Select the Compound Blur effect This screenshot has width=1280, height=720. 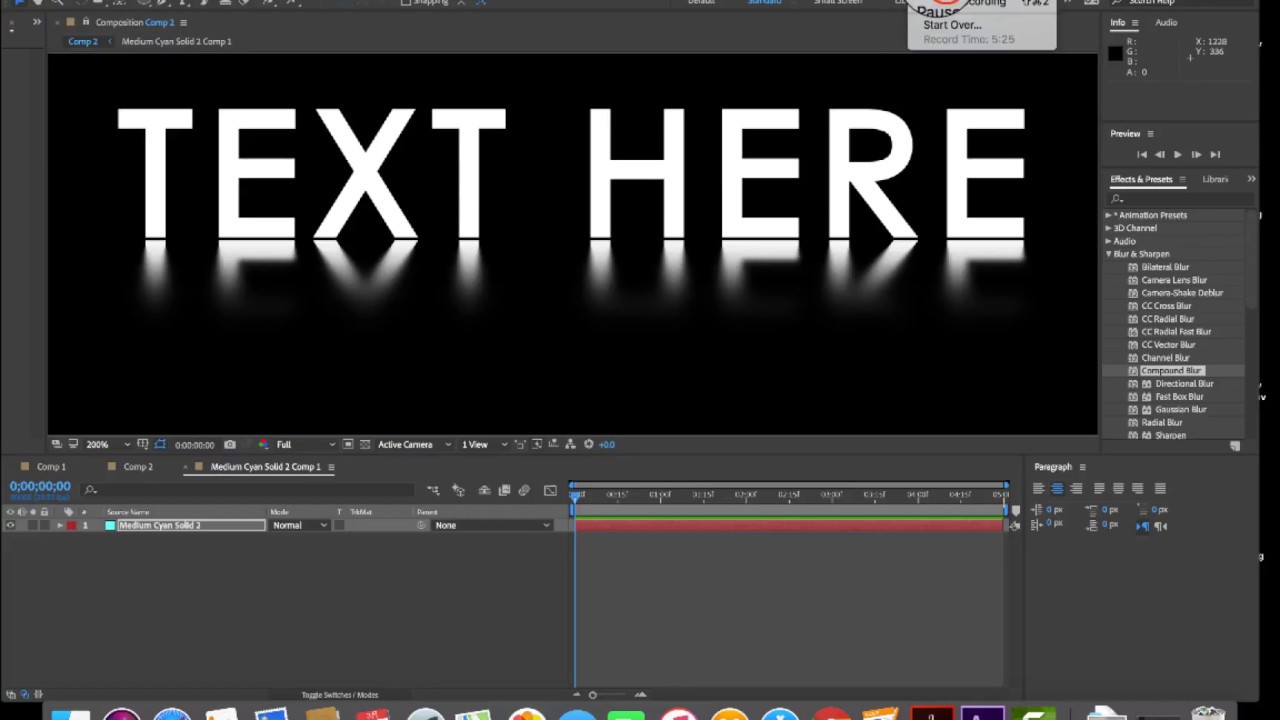pos(1171,370)
